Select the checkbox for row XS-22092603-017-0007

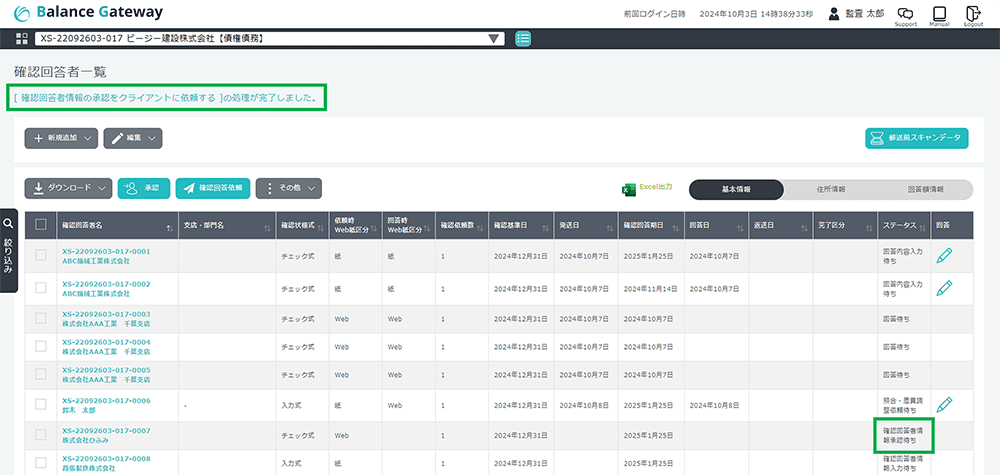41,435
